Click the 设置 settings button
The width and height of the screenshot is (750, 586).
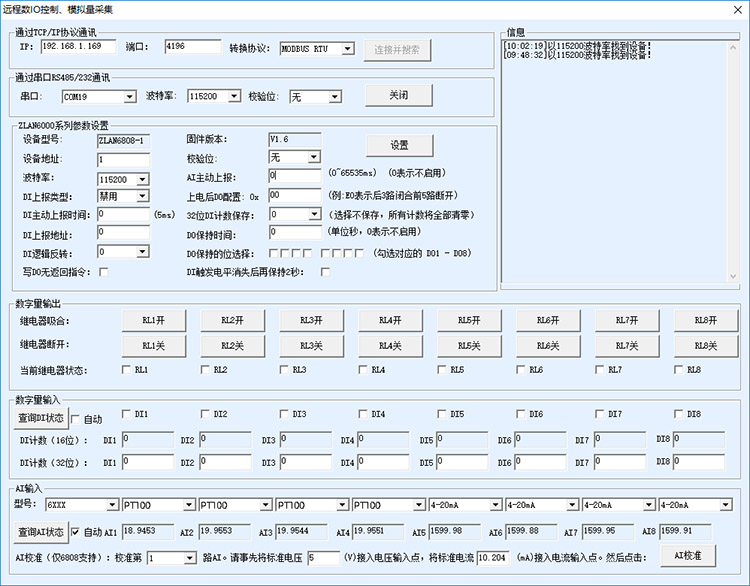399,145
